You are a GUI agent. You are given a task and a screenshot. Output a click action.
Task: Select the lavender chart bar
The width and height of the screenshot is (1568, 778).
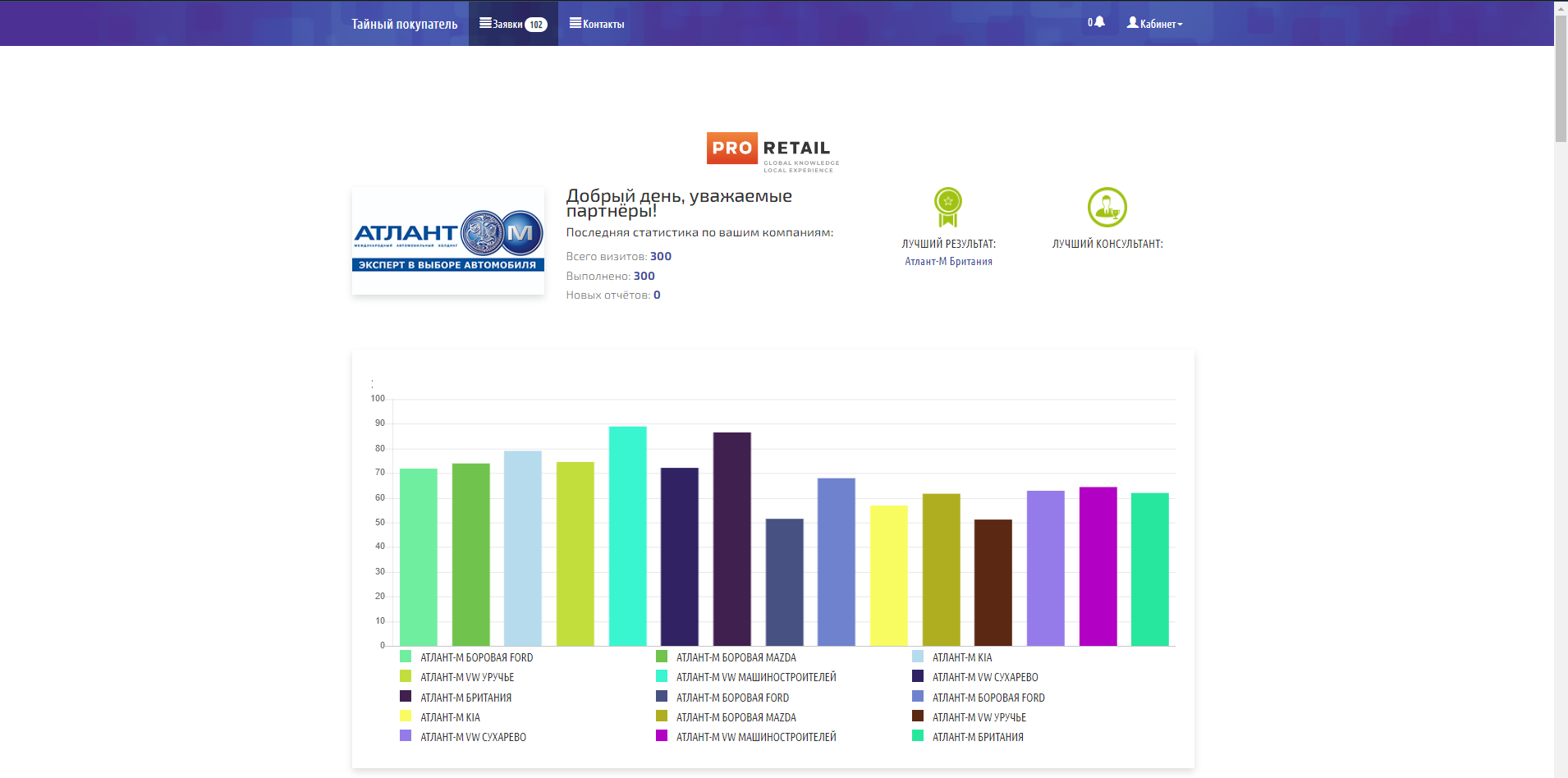(x=1046, y=568)
